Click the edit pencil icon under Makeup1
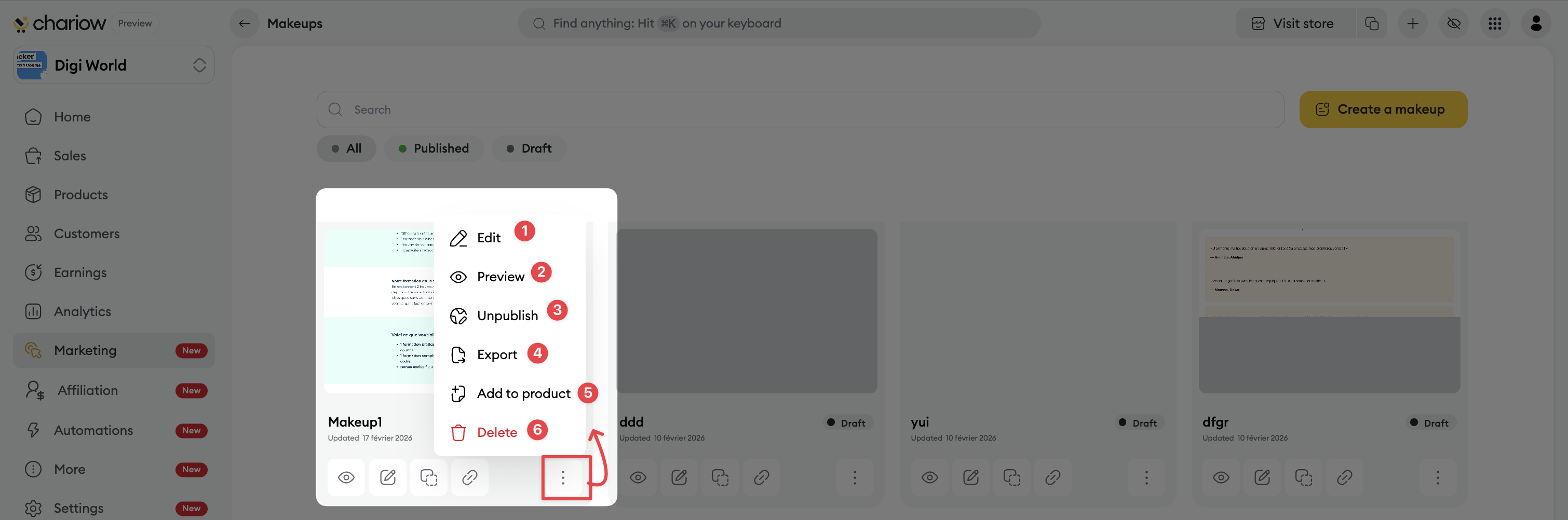This screenshot has width=1568, height=520. point(388,477)
